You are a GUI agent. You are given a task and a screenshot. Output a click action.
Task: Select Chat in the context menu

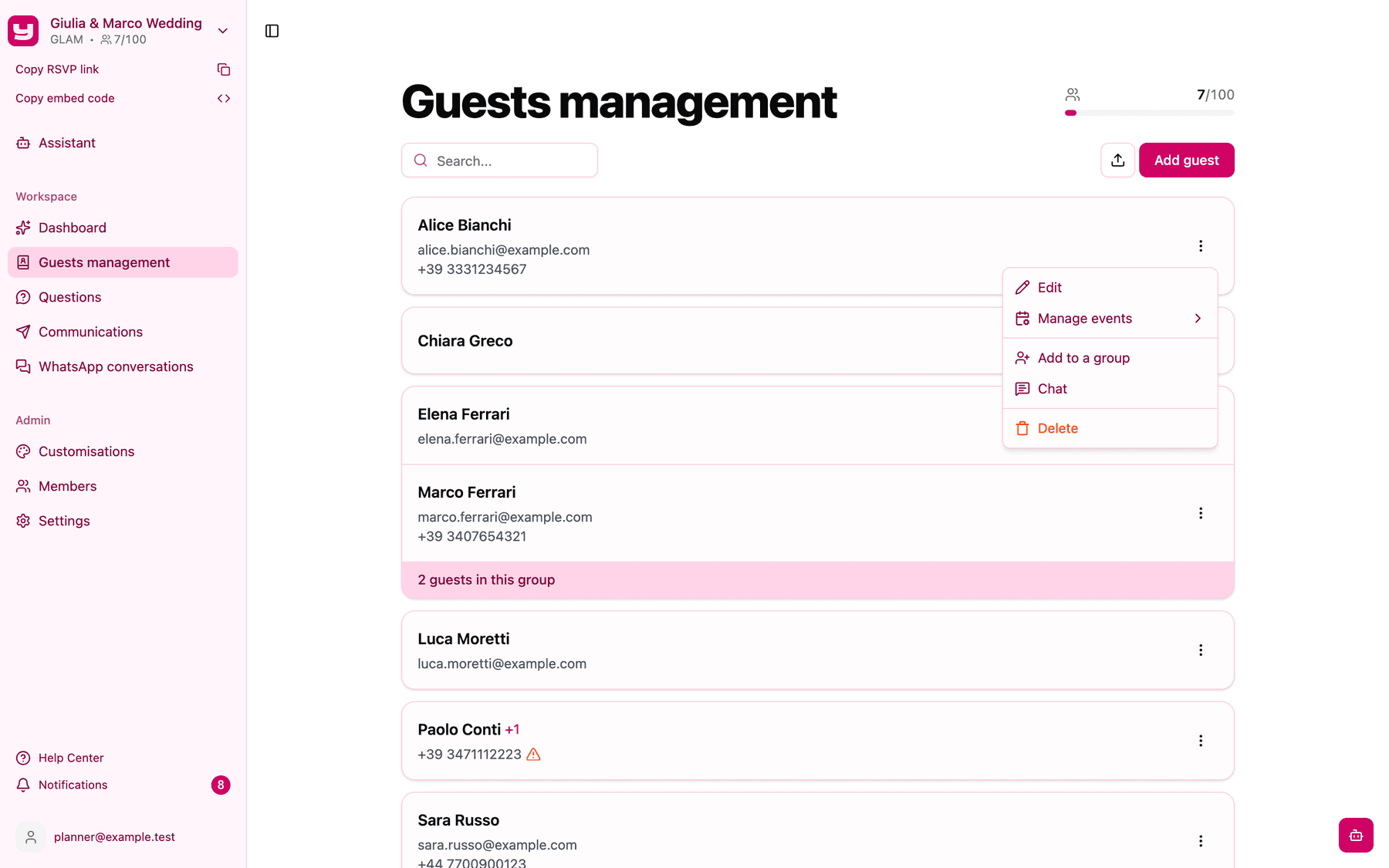1110,389
